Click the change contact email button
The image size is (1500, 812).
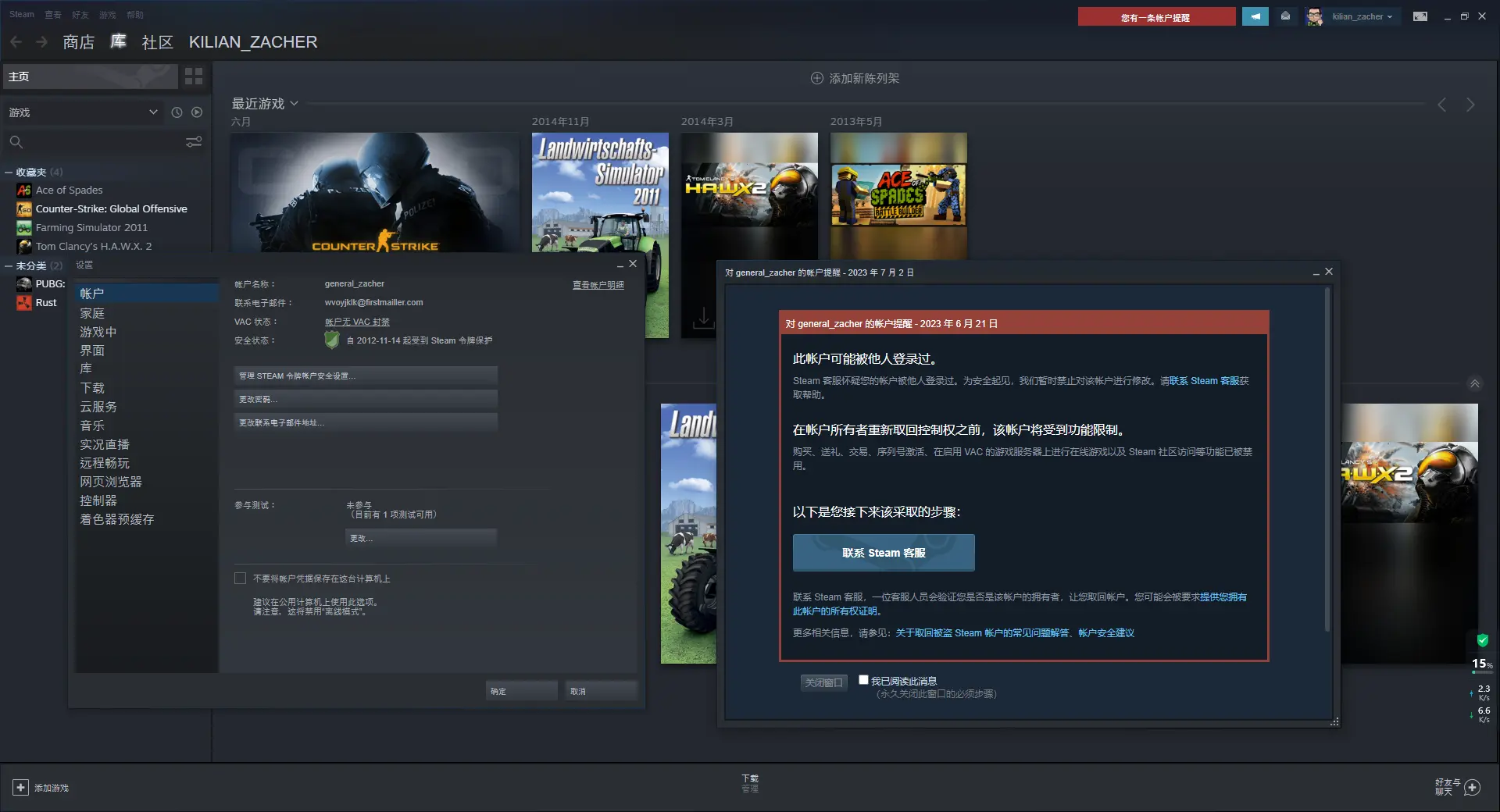coord(366,422)
